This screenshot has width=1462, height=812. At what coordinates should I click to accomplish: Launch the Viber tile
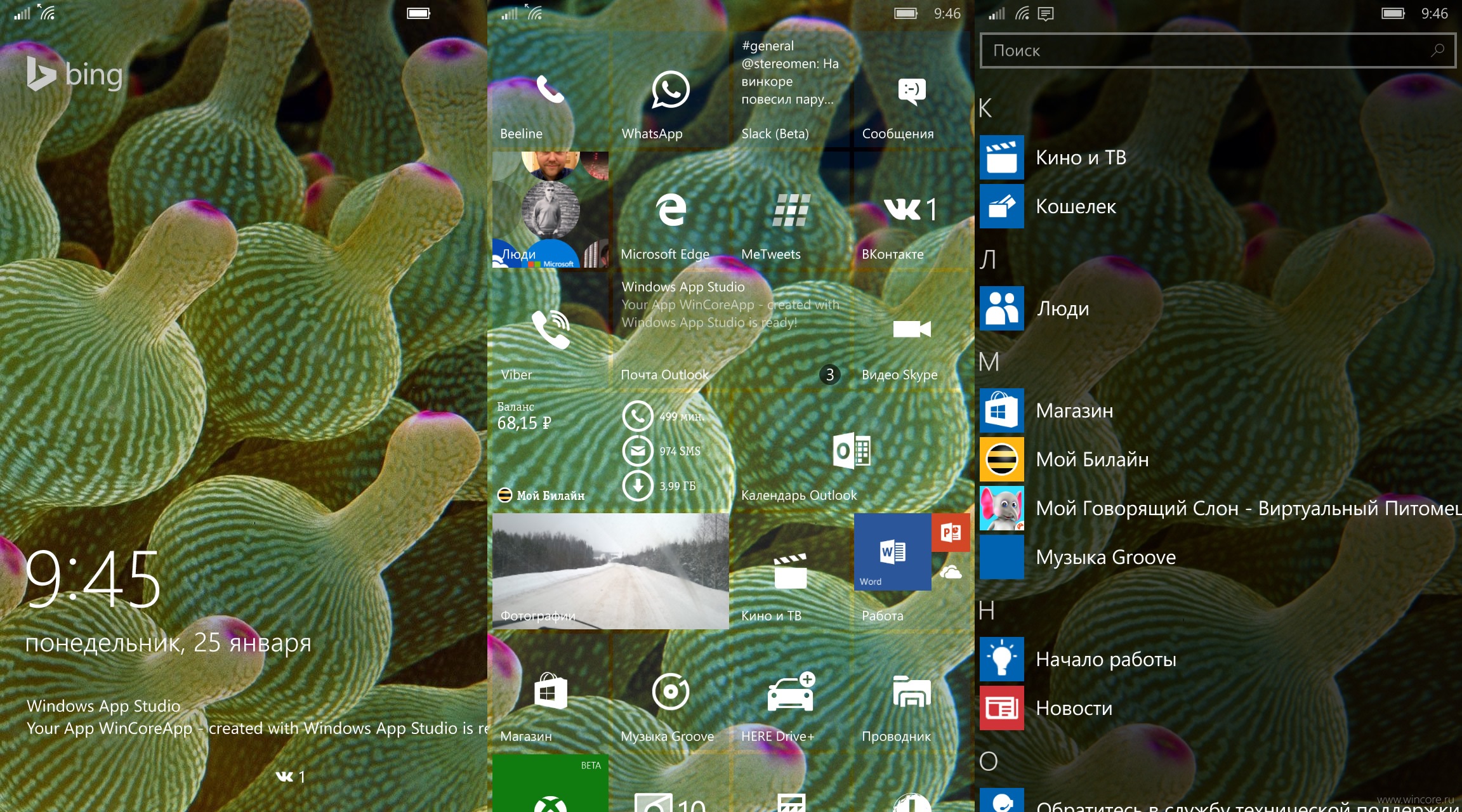click(x=550, y=331)
